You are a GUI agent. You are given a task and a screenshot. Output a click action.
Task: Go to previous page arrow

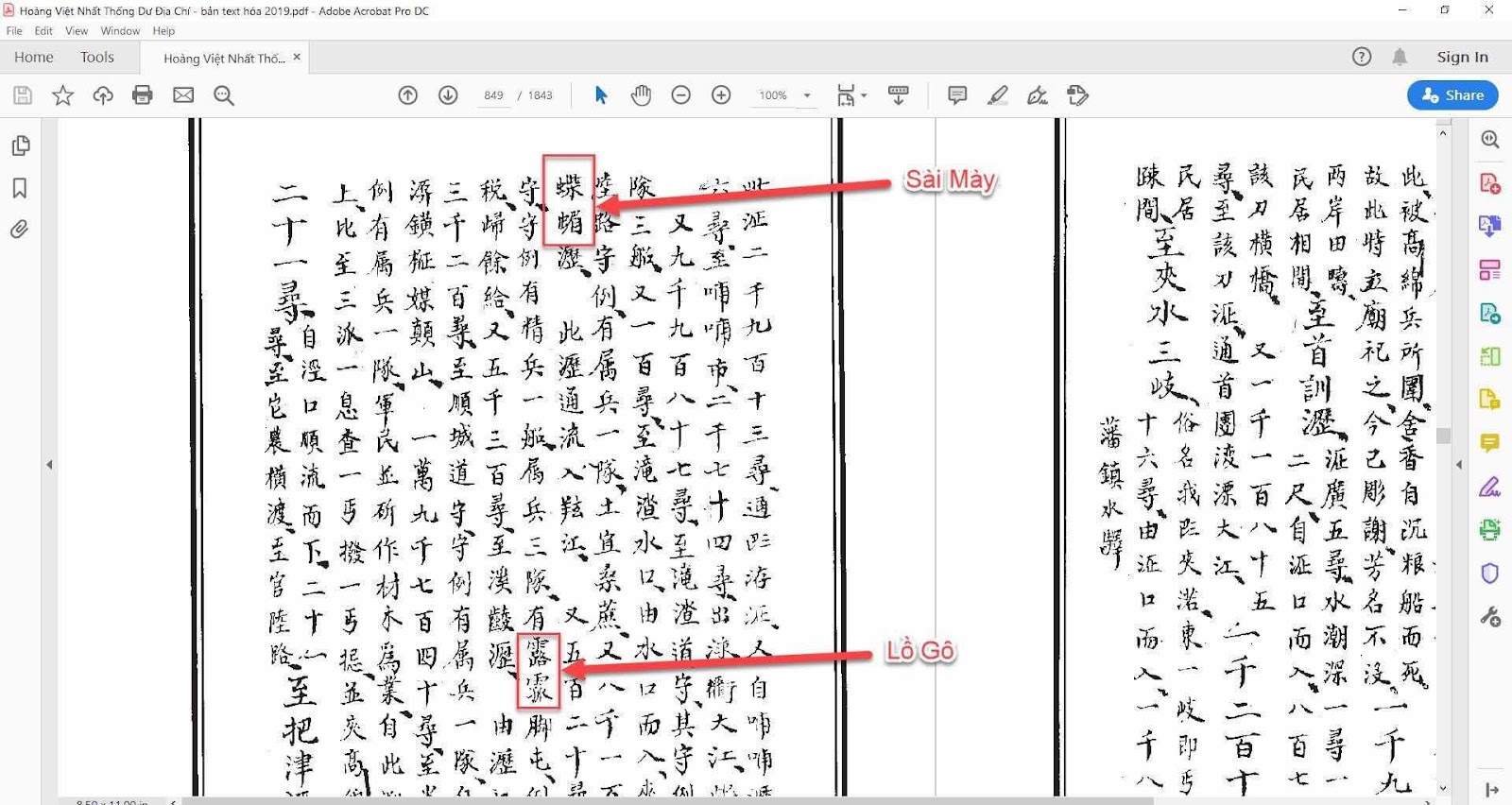pos(407,95)
